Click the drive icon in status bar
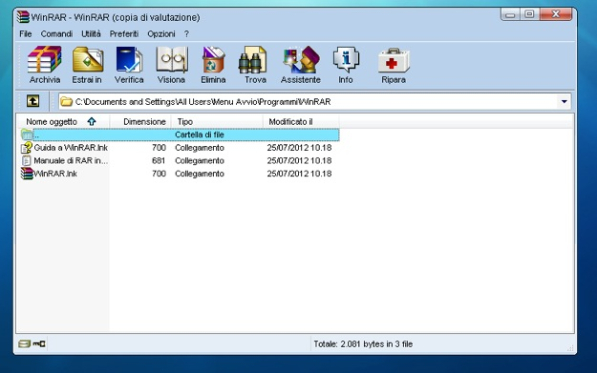597x373 pixels. click(x=24, y=344)
